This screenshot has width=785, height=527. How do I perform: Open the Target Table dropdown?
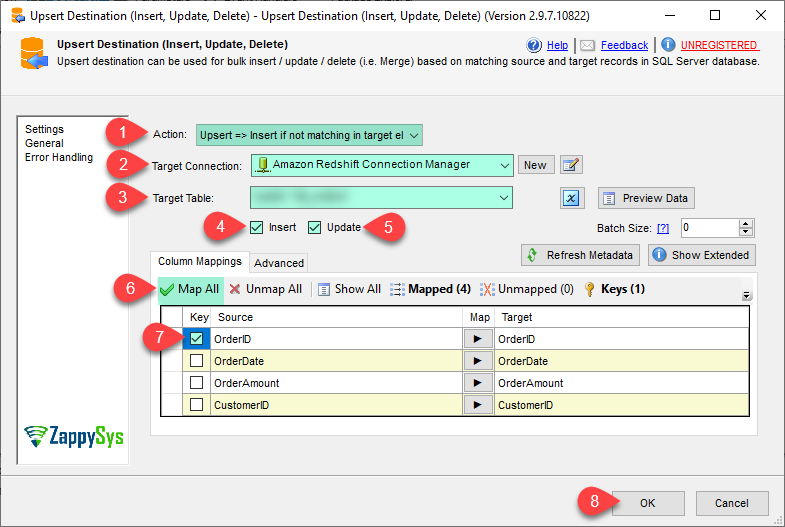(x=381, y=198)
